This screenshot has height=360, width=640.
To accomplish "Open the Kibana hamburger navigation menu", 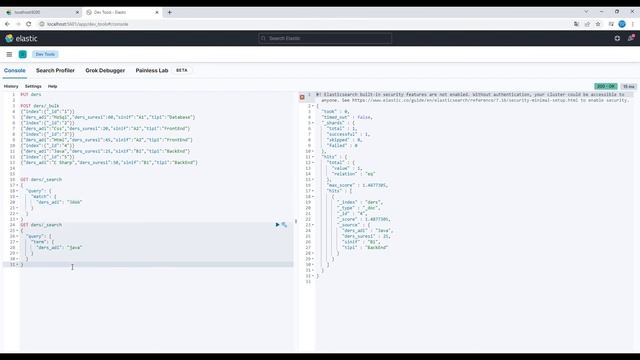I will (9, 54).
